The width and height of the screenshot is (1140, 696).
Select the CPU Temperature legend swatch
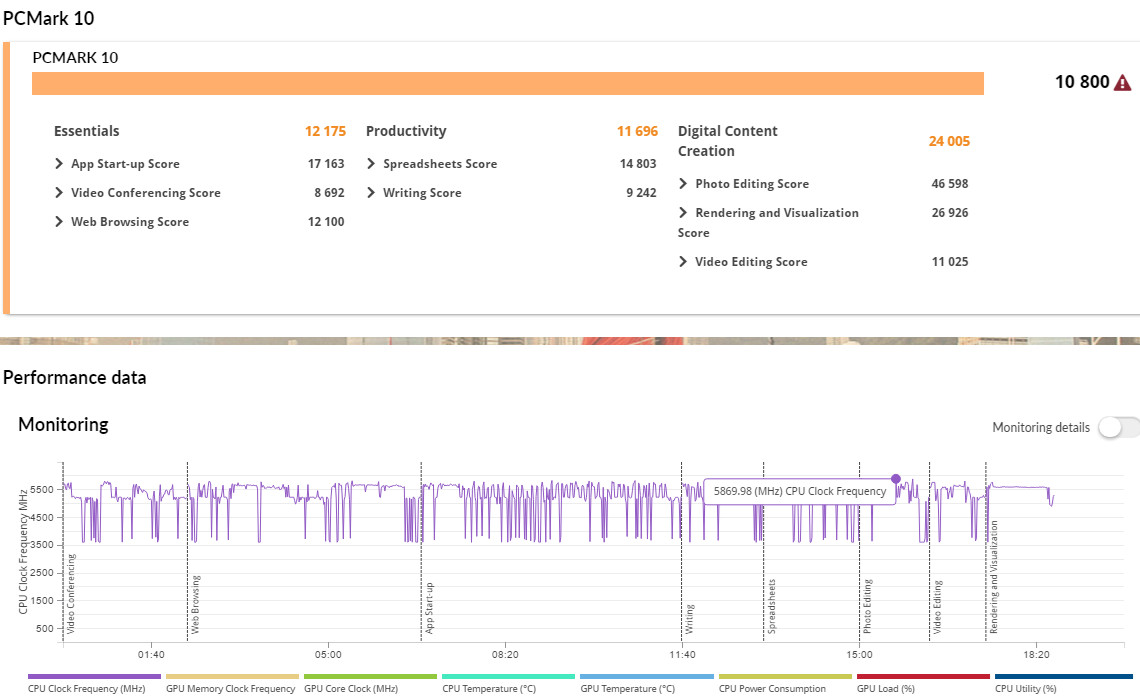[509, 676]
